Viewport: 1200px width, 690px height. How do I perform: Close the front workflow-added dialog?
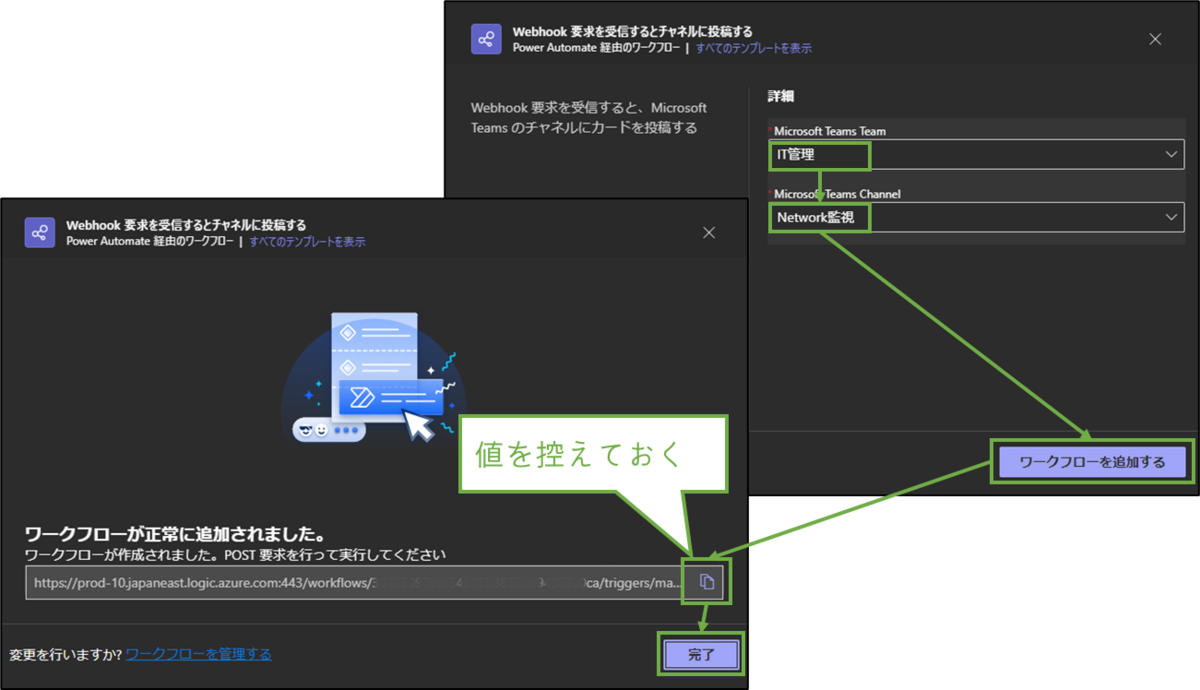[709, 232]
